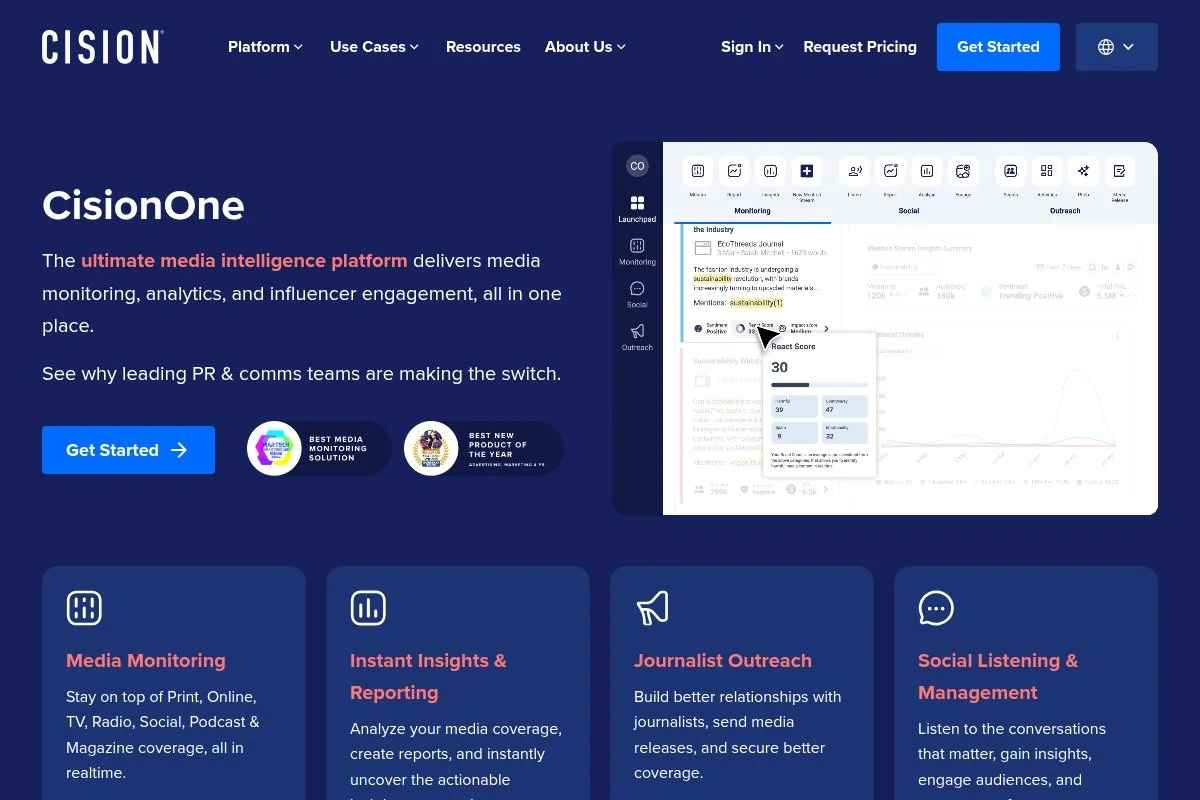Select the Launchpad icon in the sidebar
This screenshot has width=1200, height=800.
click(x=638, y=202)
